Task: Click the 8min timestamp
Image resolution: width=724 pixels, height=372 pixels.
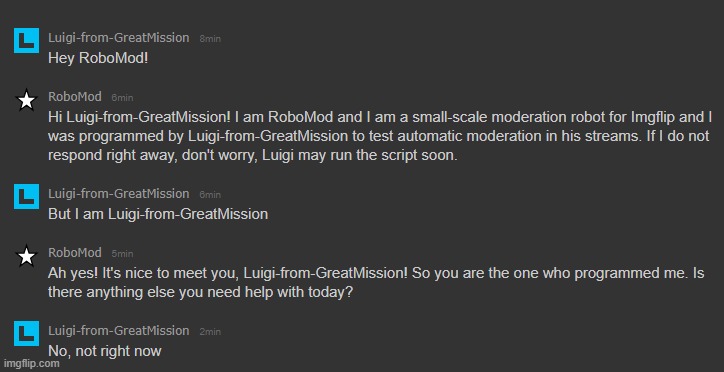Action: coord(210,39)
